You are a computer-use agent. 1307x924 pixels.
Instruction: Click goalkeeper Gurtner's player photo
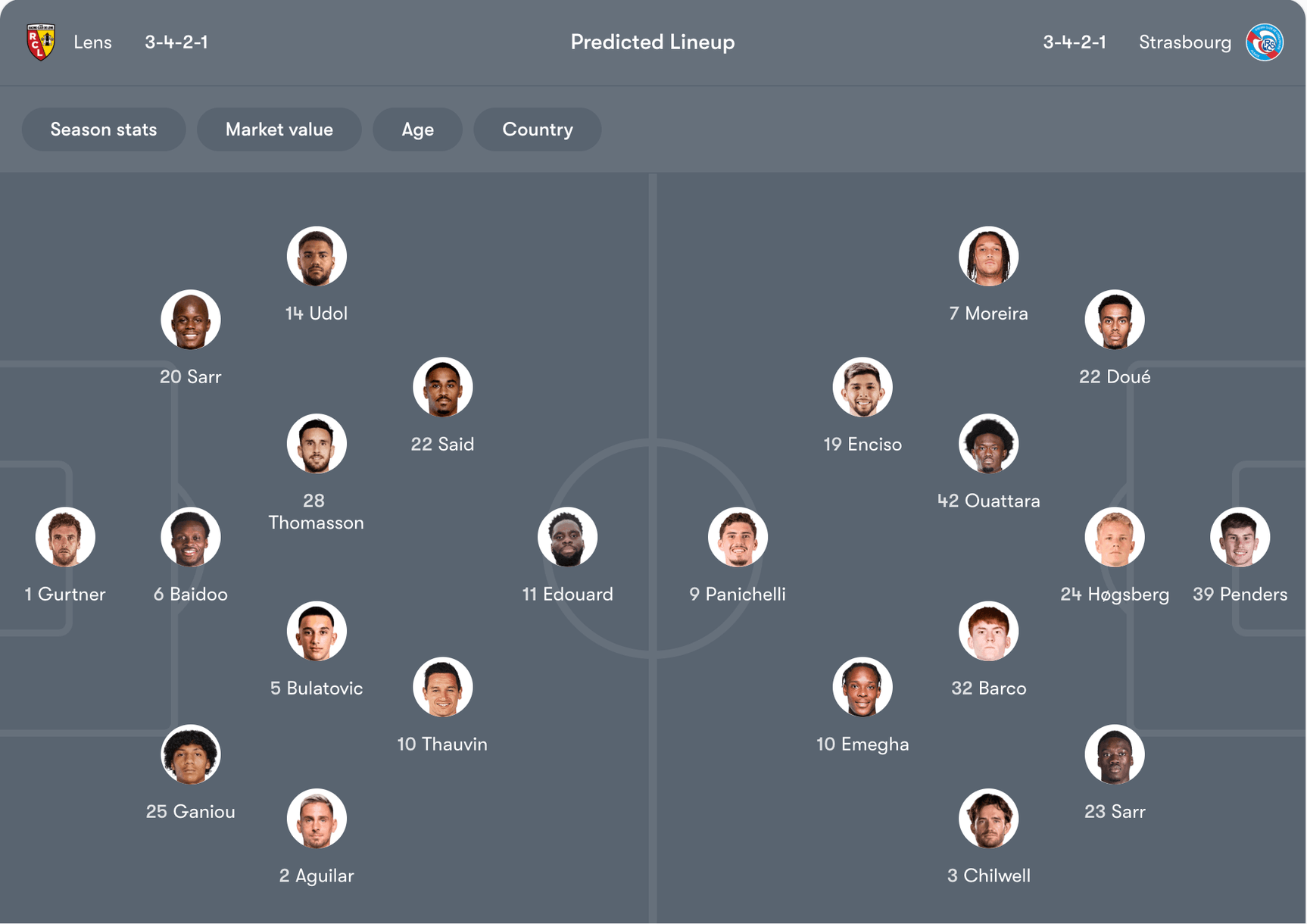pyautogui.click(x=65, y=537)
